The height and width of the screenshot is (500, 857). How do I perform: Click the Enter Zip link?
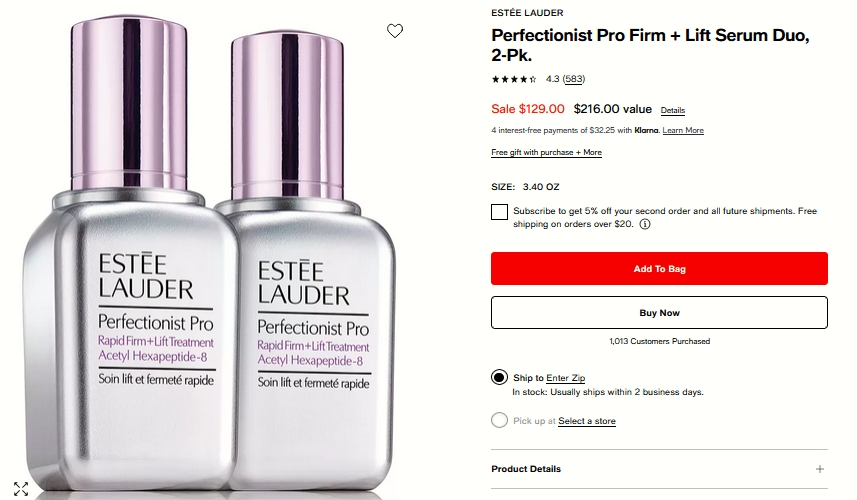565,378
